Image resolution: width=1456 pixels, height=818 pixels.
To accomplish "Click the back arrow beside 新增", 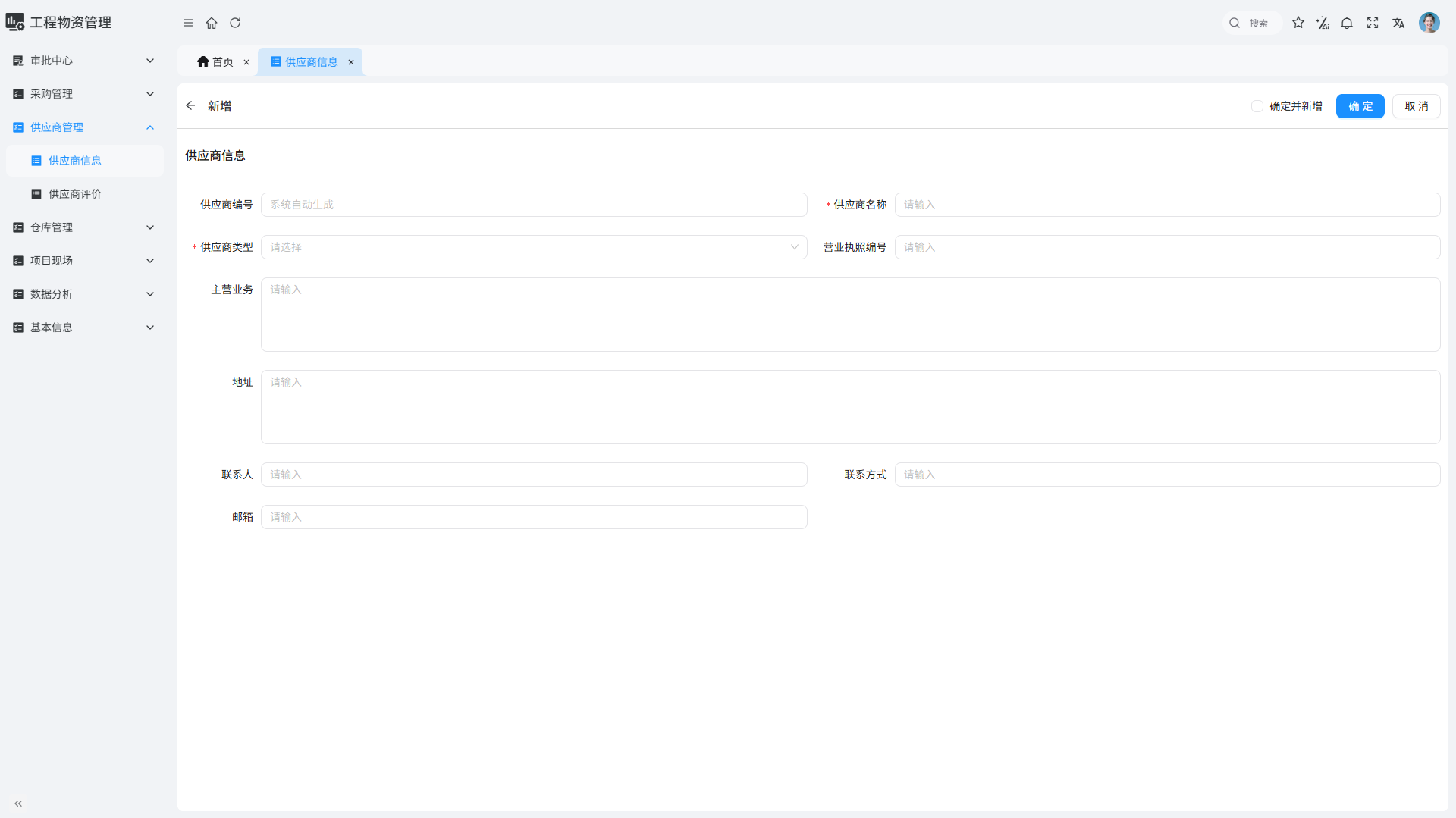I will pyautogui.click(x=190, y=106).
